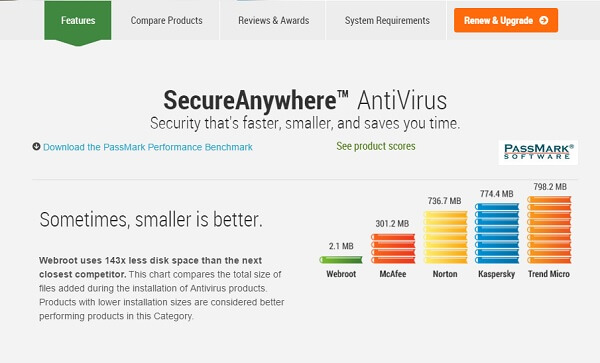This screenshot has height=363, width=600.
Task: Click the Renew & Upgrade button
Action: (506, 20)
